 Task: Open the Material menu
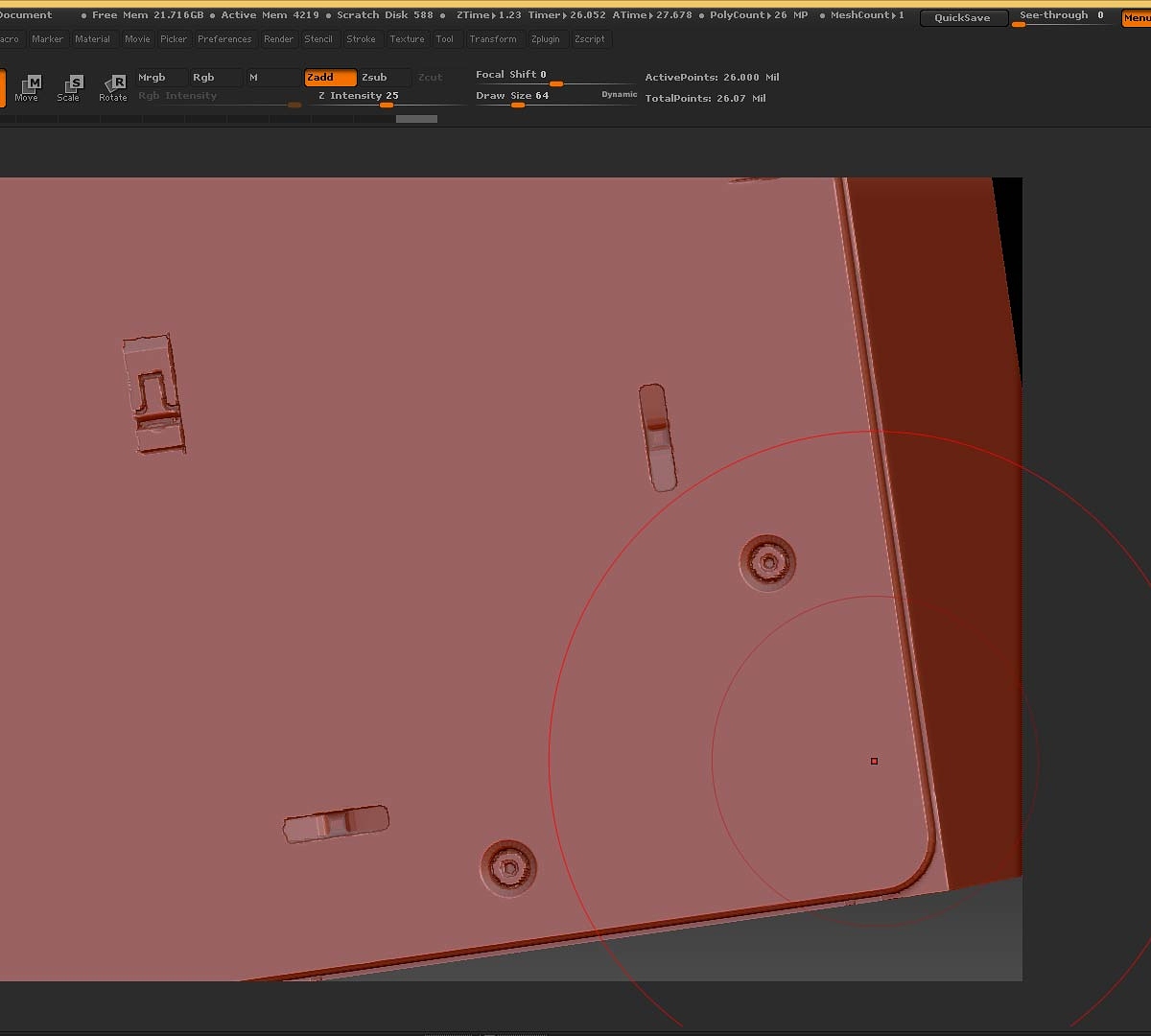point(92,39)
